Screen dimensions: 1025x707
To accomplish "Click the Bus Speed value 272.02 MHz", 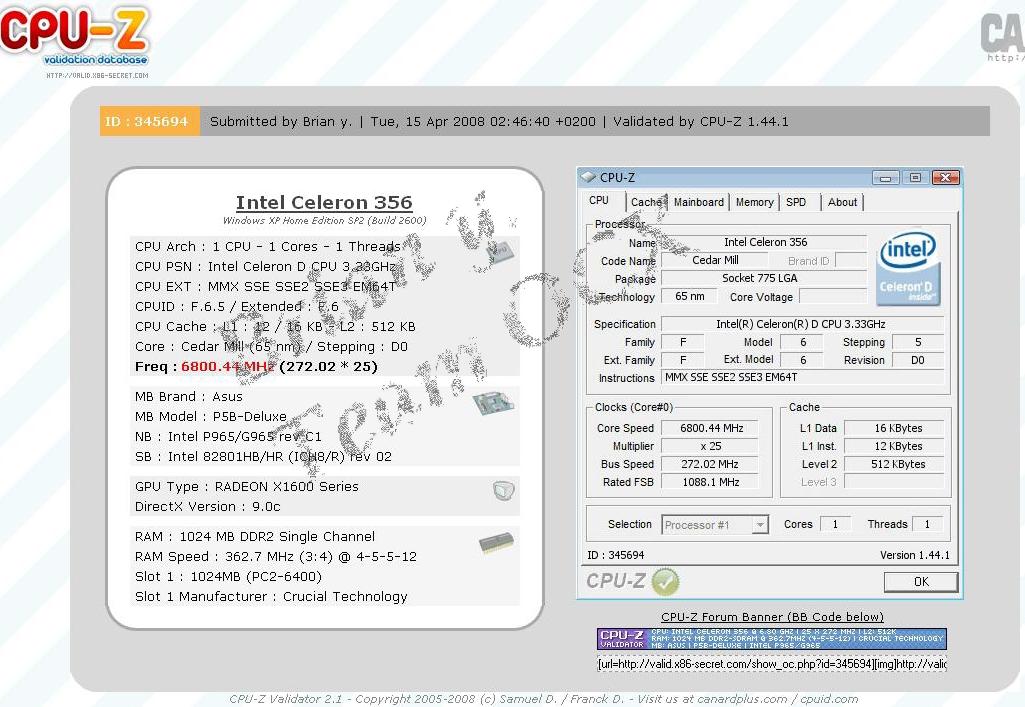I will (x=710, y=464).
